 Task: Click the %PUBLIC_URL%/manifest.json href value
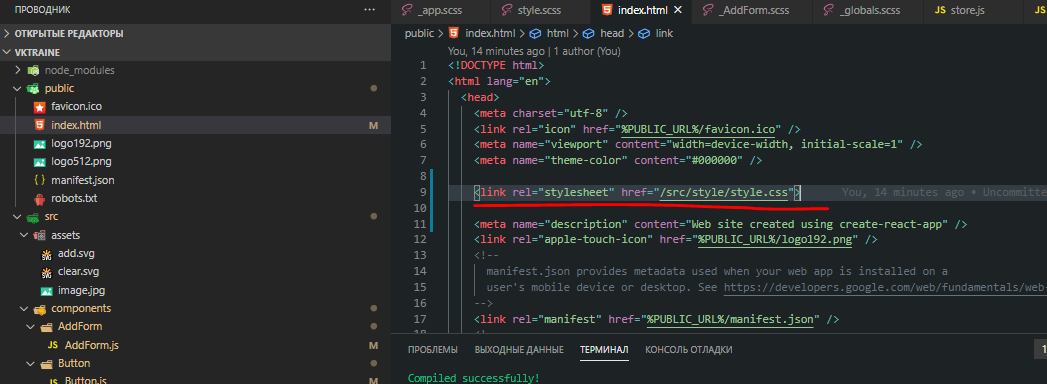730,319
